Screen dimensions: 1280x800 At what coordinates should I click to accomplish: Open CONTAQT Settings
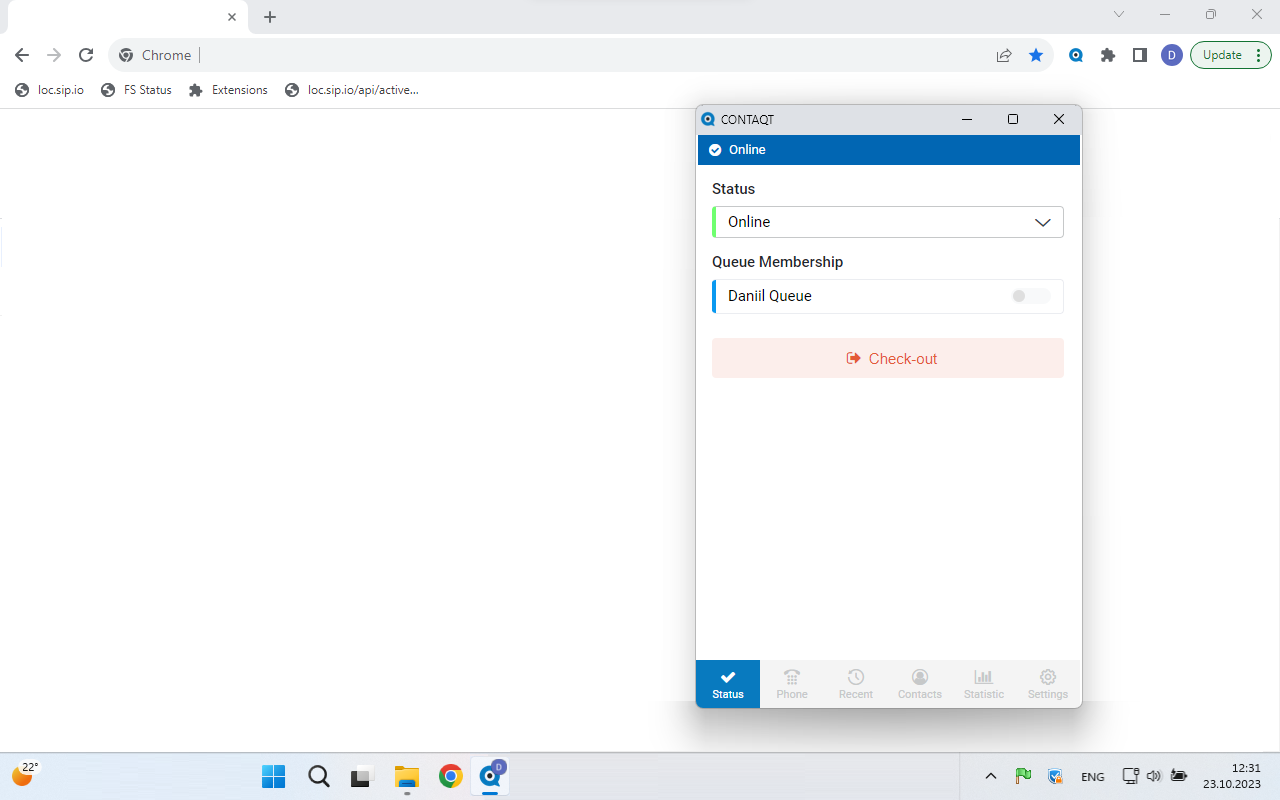[x=1047, y=683]
